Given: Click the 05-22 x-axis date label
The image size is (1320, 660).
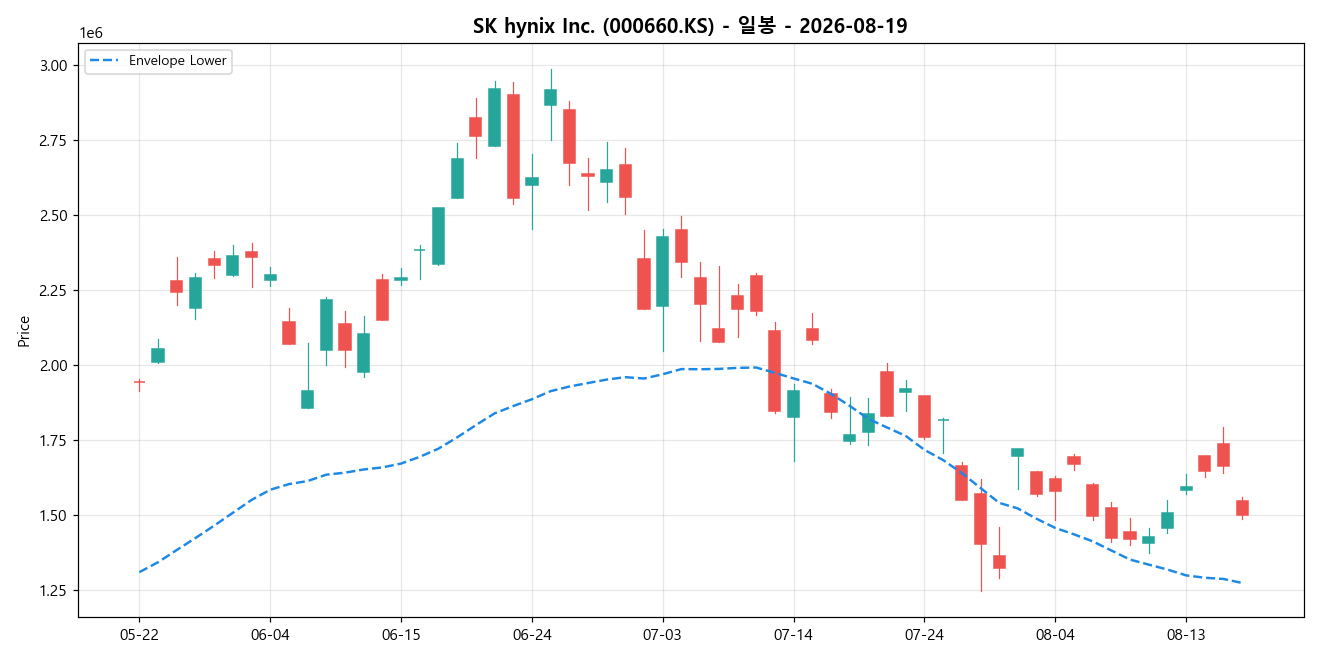Looking at the screenshot, I should click(139, 635).
